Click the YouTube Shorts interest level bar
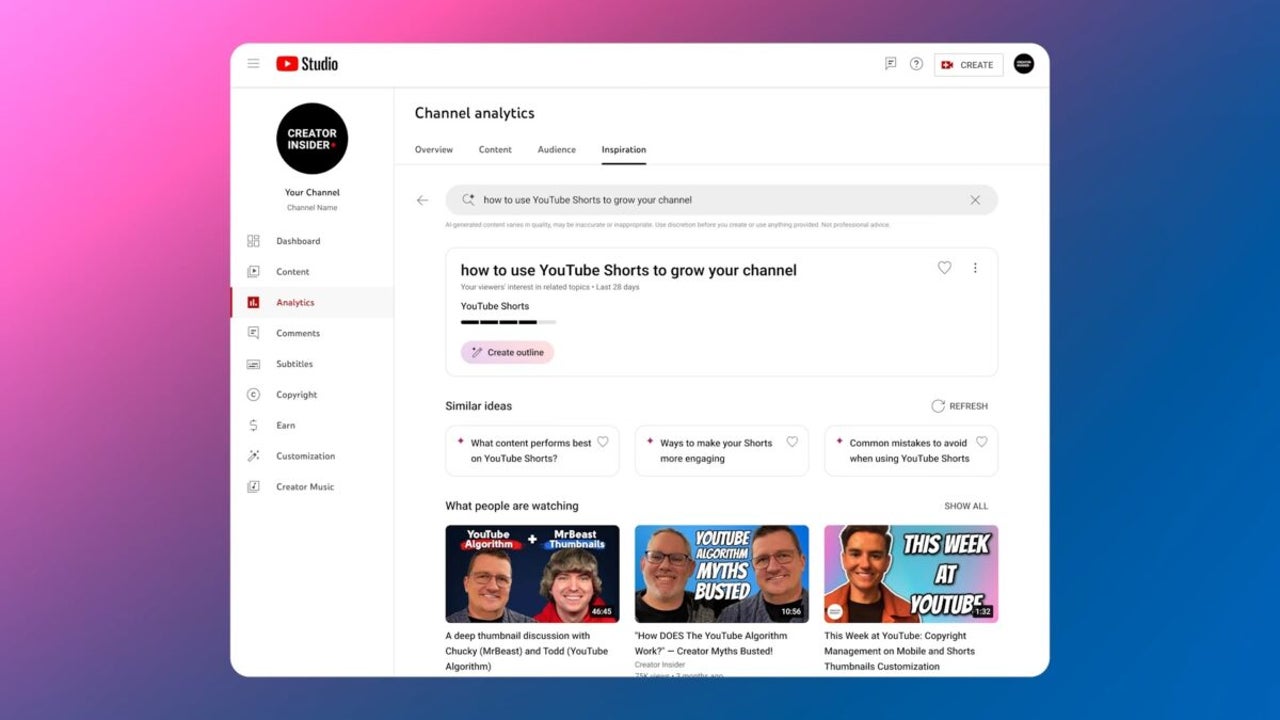The height and width of the screenshot is (720, 1280). click(508, 322)
